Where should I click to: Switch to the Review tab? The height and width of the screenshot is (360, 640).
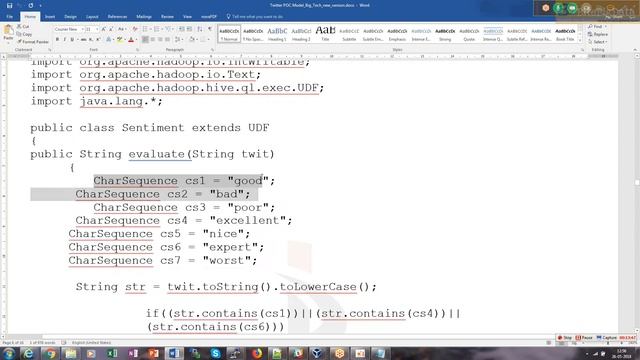coord(167,17)
